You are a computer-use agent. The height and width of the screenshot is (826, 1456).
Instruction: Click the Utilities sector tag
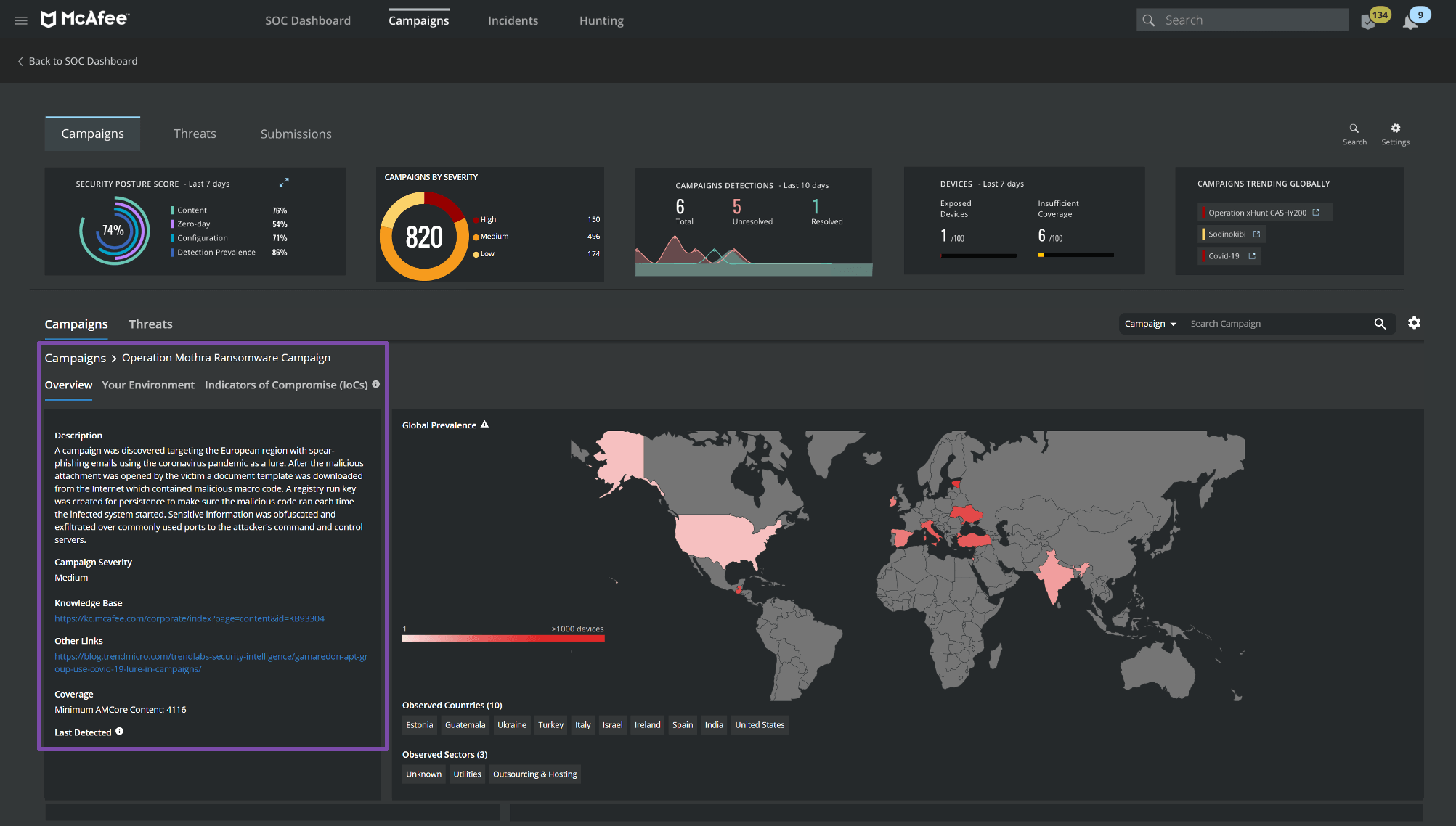coord(468,774)
